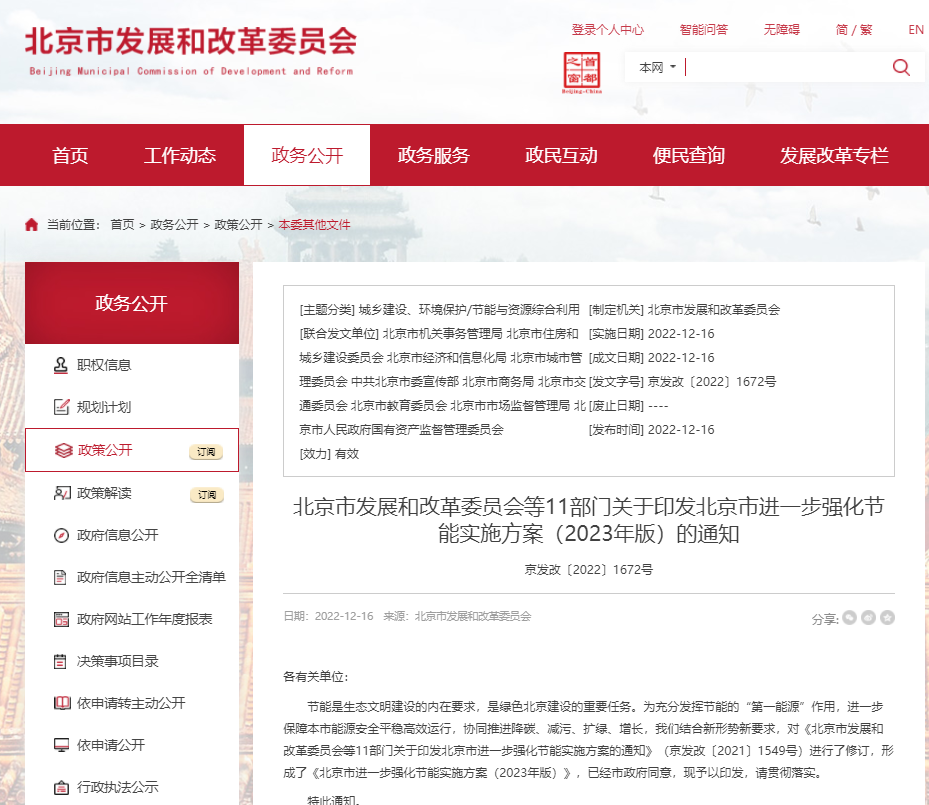Click the 来源: 北京市发展和改革委员会 text
The image size is (929, 805).
(457, 616)
